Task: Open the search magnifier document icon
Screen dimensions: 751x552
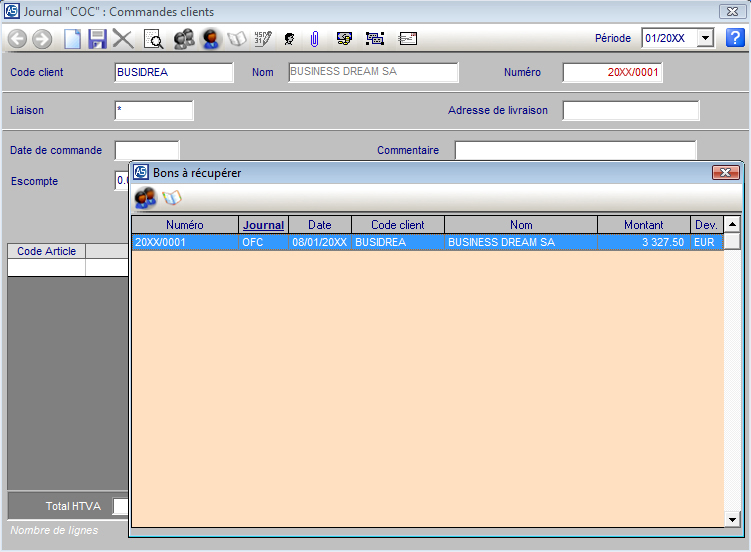Action: click(153, 39)
